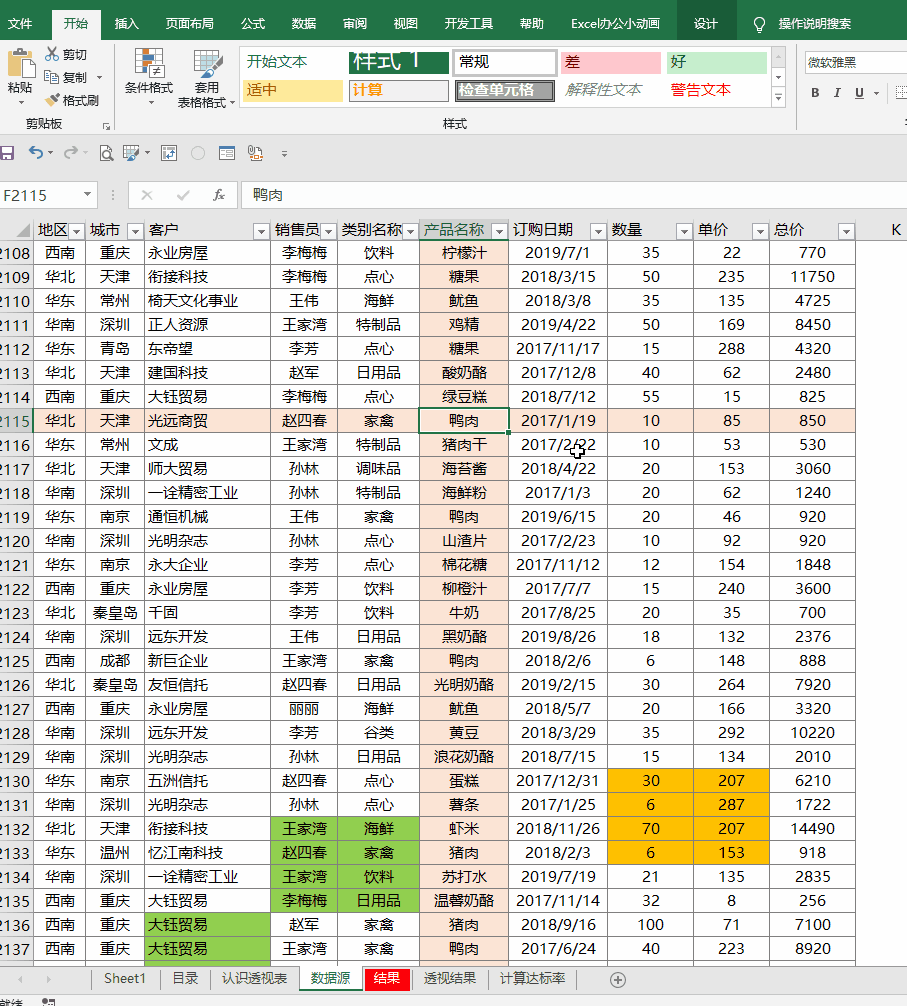Click the Undo arrow

[35, 153]
